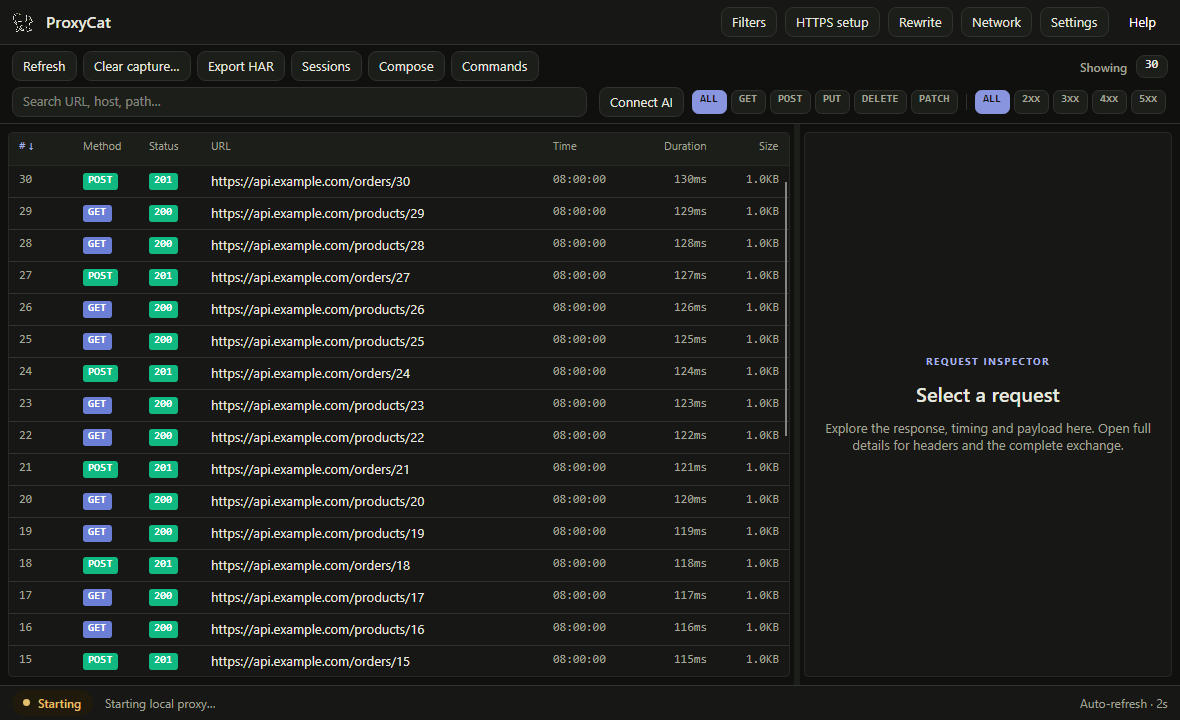Viewport: 1180px width, 720px height.
Task: Click the POST badge in row 21
Action: tap(100, 469)
